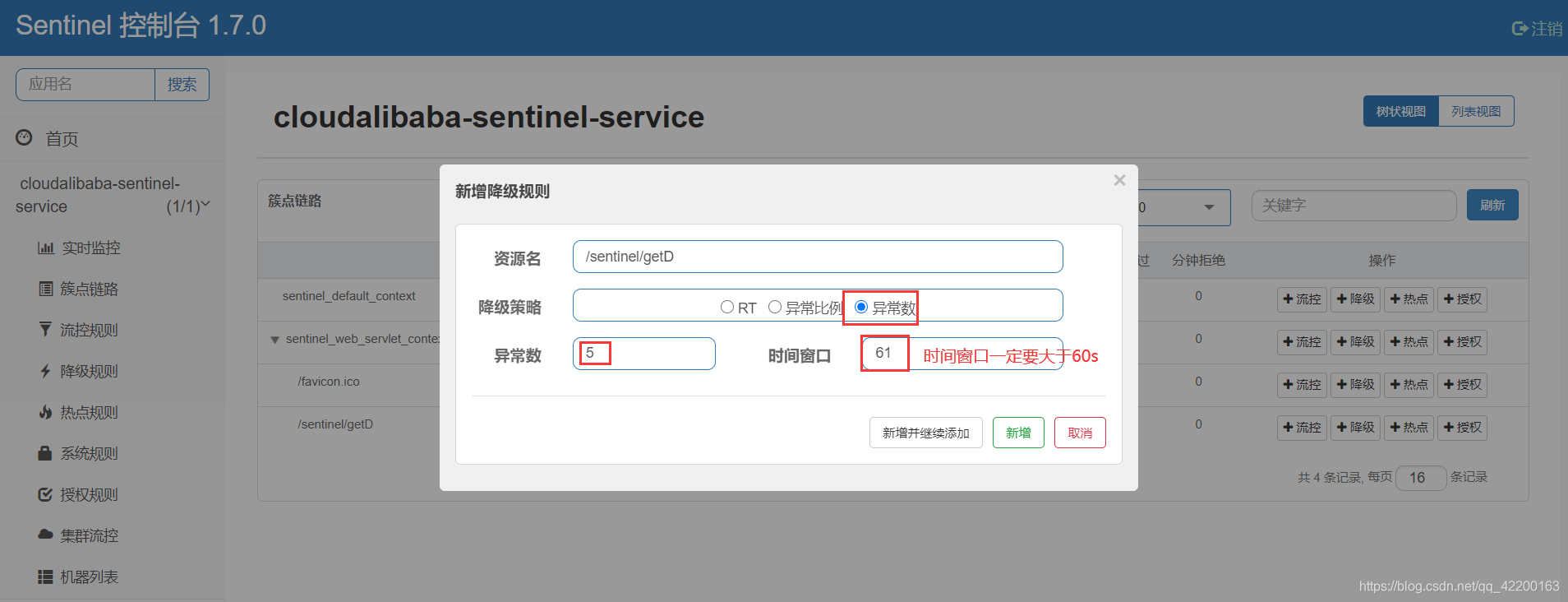1568x602 pixels.
Task: Click 新增并继续添加 button
Action: [926, 433]
